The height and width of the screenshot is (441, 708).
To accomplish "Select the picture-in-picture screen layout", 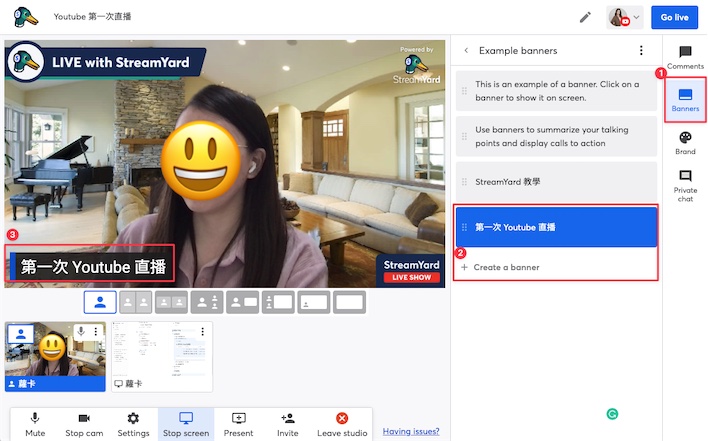I will point(314,302).
